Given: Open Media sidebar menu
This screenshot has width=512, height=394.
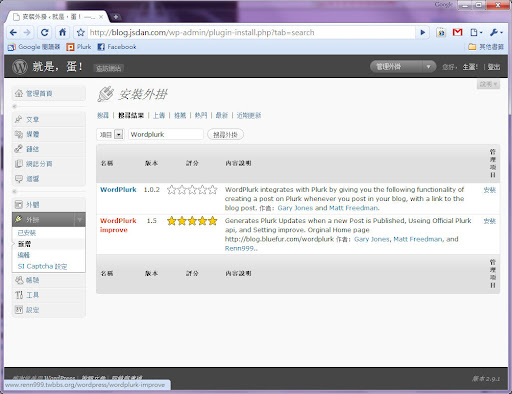Looking at the screenshot, I should coord(49,134).
